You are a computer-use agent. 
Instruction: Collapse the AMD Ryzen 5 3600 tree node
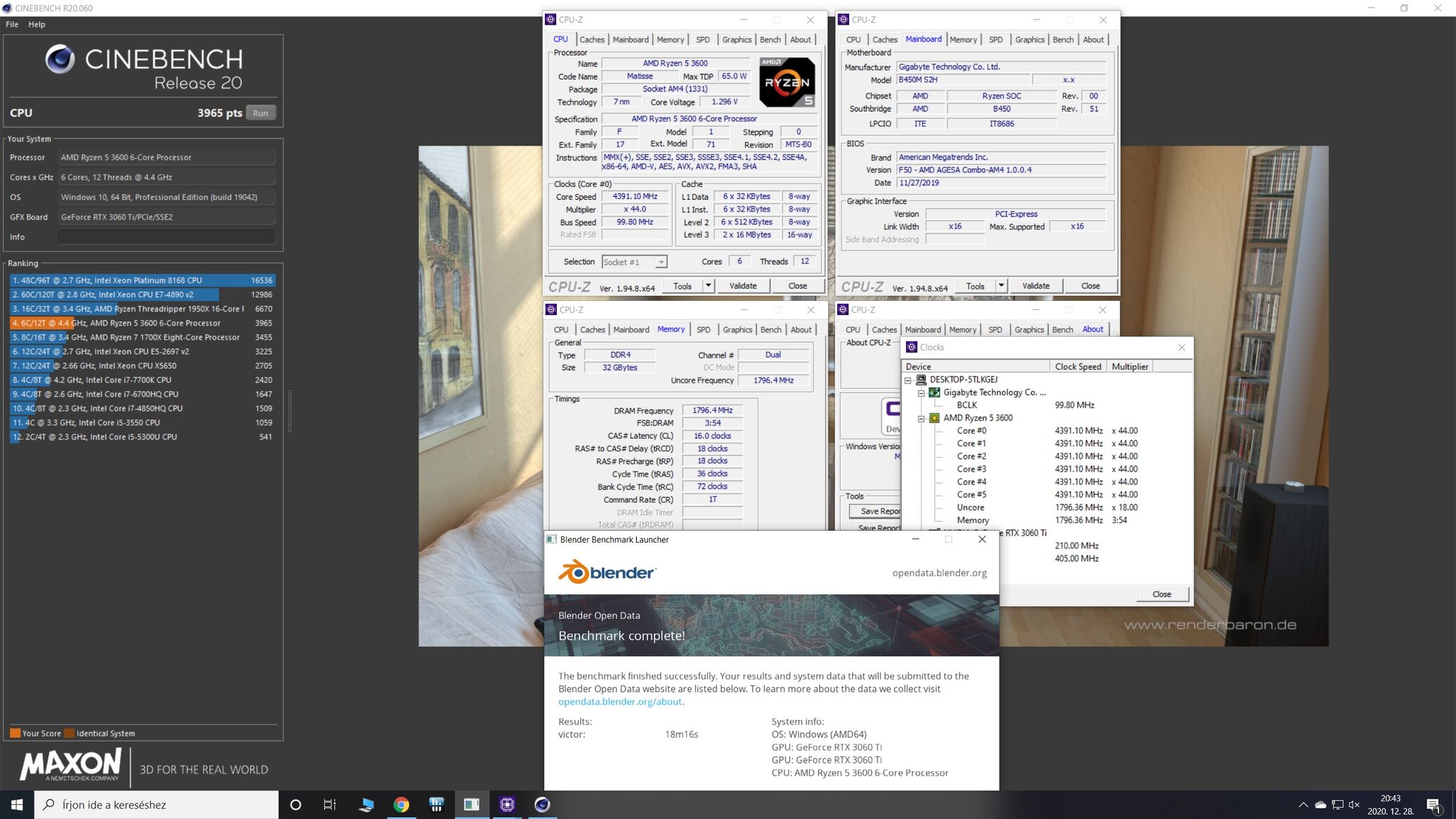pos(921,418)
